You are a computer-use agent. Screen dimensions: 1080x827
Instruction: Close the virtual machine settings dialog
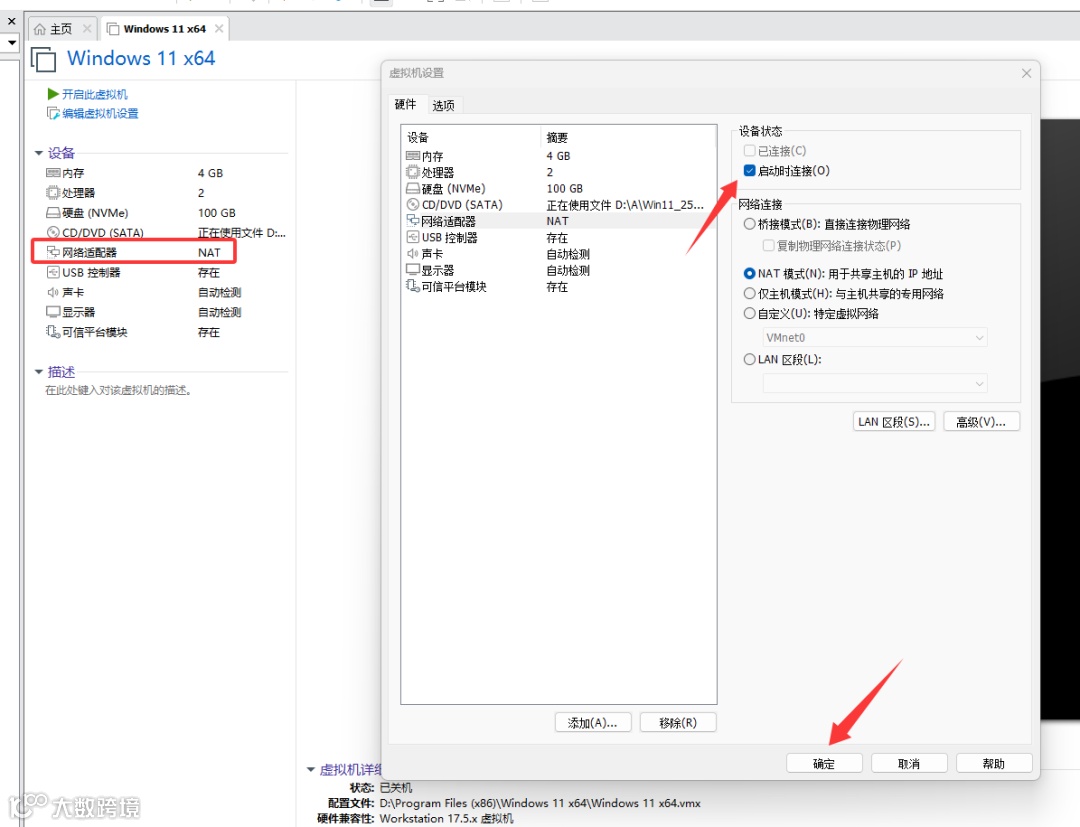pyautogui.click(x=1026, y=73)
